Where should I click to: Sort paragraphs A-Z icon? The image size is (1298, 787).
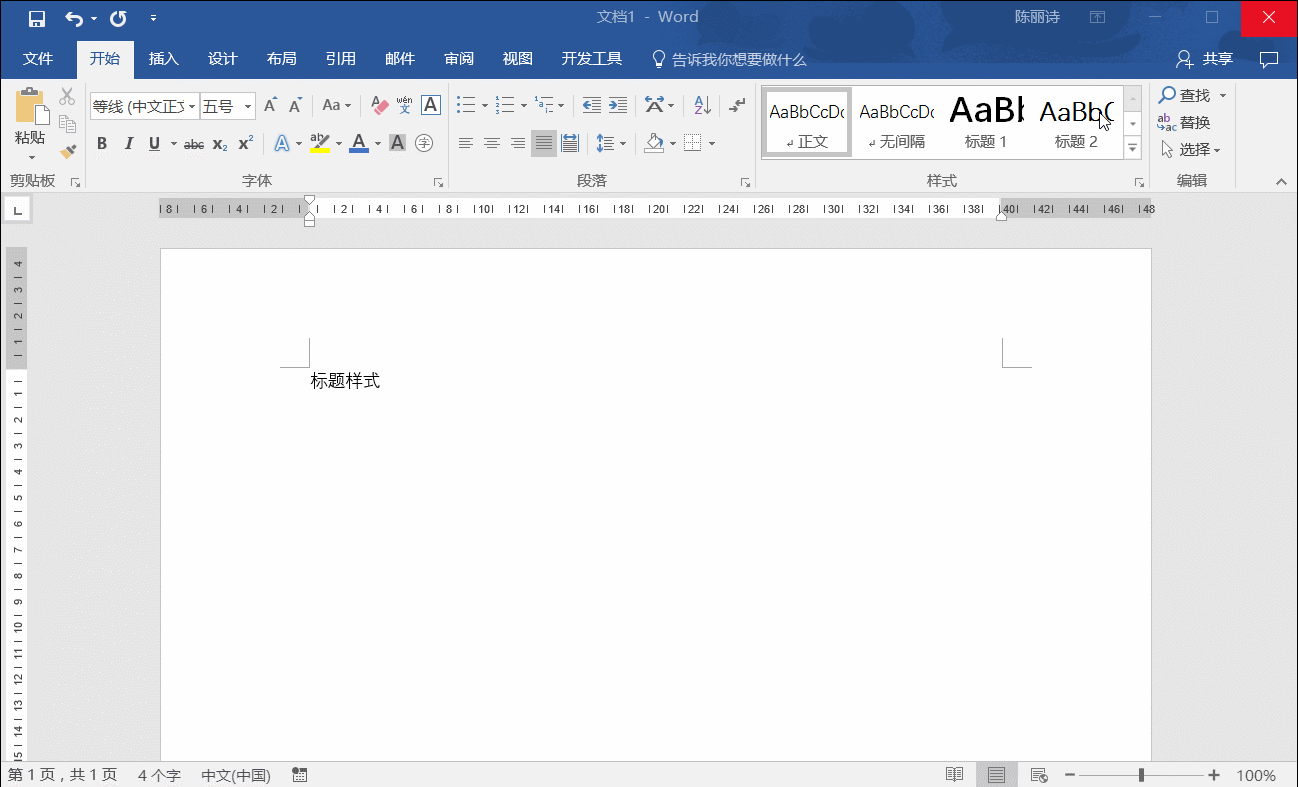[702, 105]
